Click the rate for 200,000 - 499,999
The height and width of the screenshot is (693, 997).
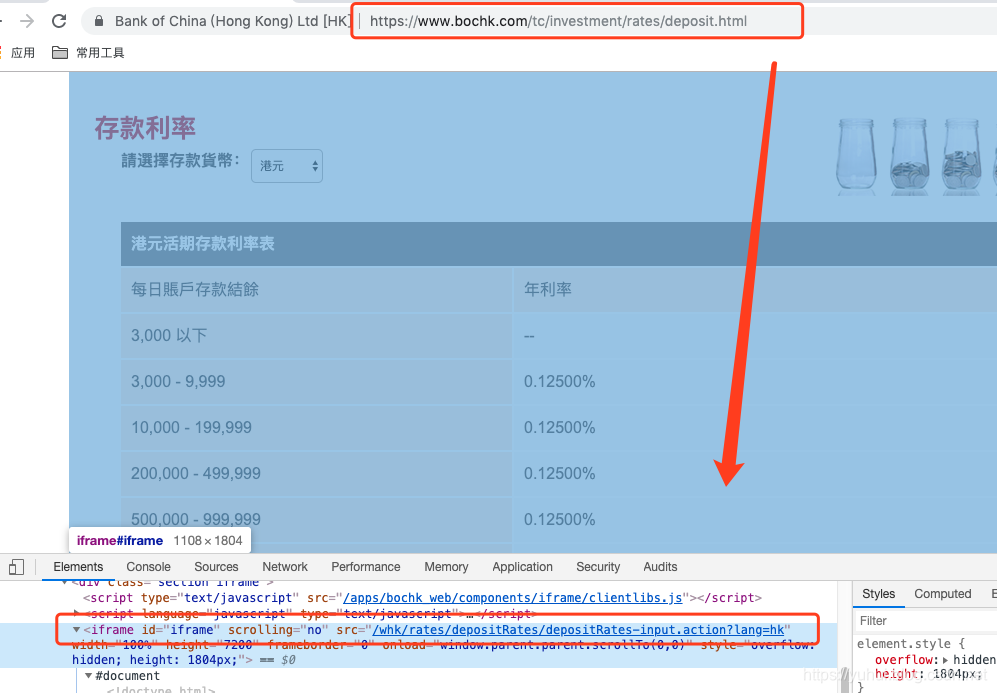pos(560,473)
